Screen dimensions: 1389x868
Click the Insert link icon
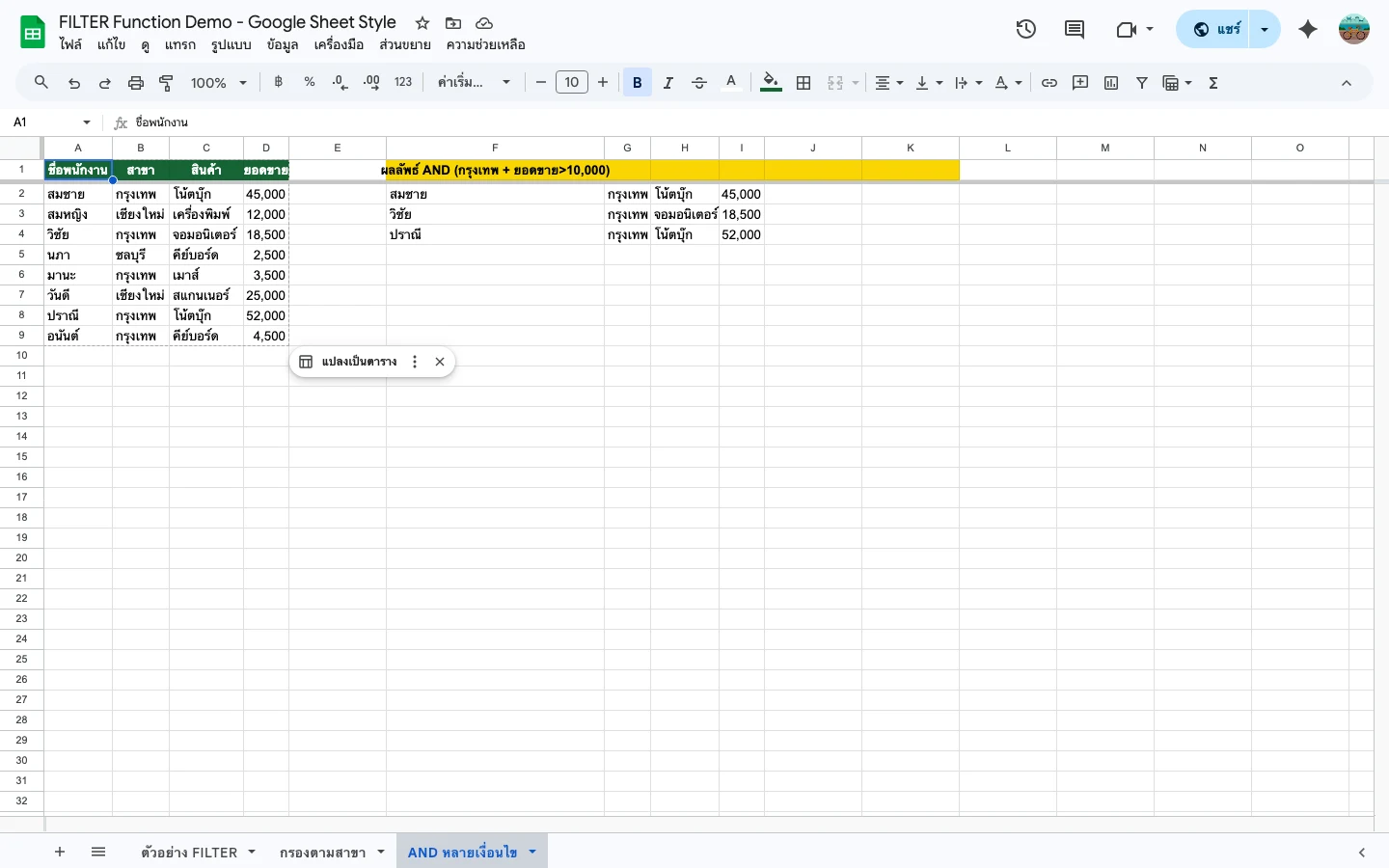(x=1049, y=83)
